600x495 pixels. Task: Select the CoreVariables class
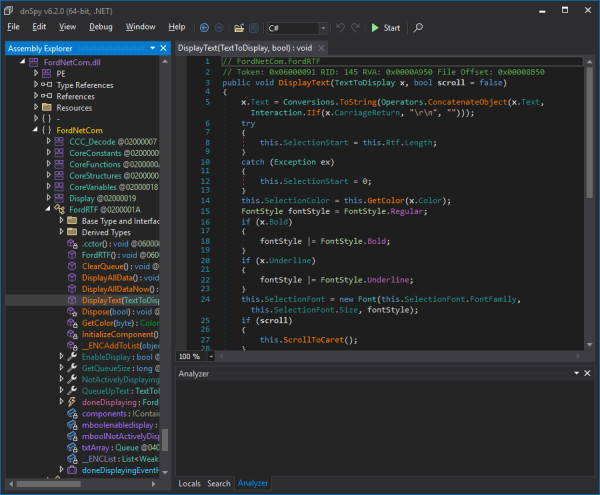(x=113, y=187)
